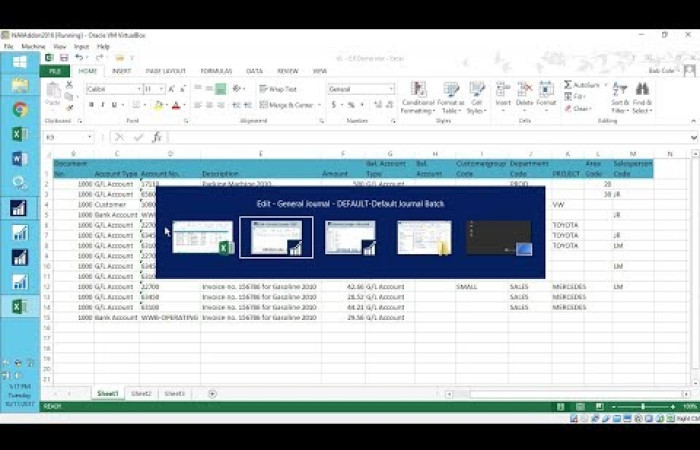
Task: Apply the red Font Color A
Action: 176,105
